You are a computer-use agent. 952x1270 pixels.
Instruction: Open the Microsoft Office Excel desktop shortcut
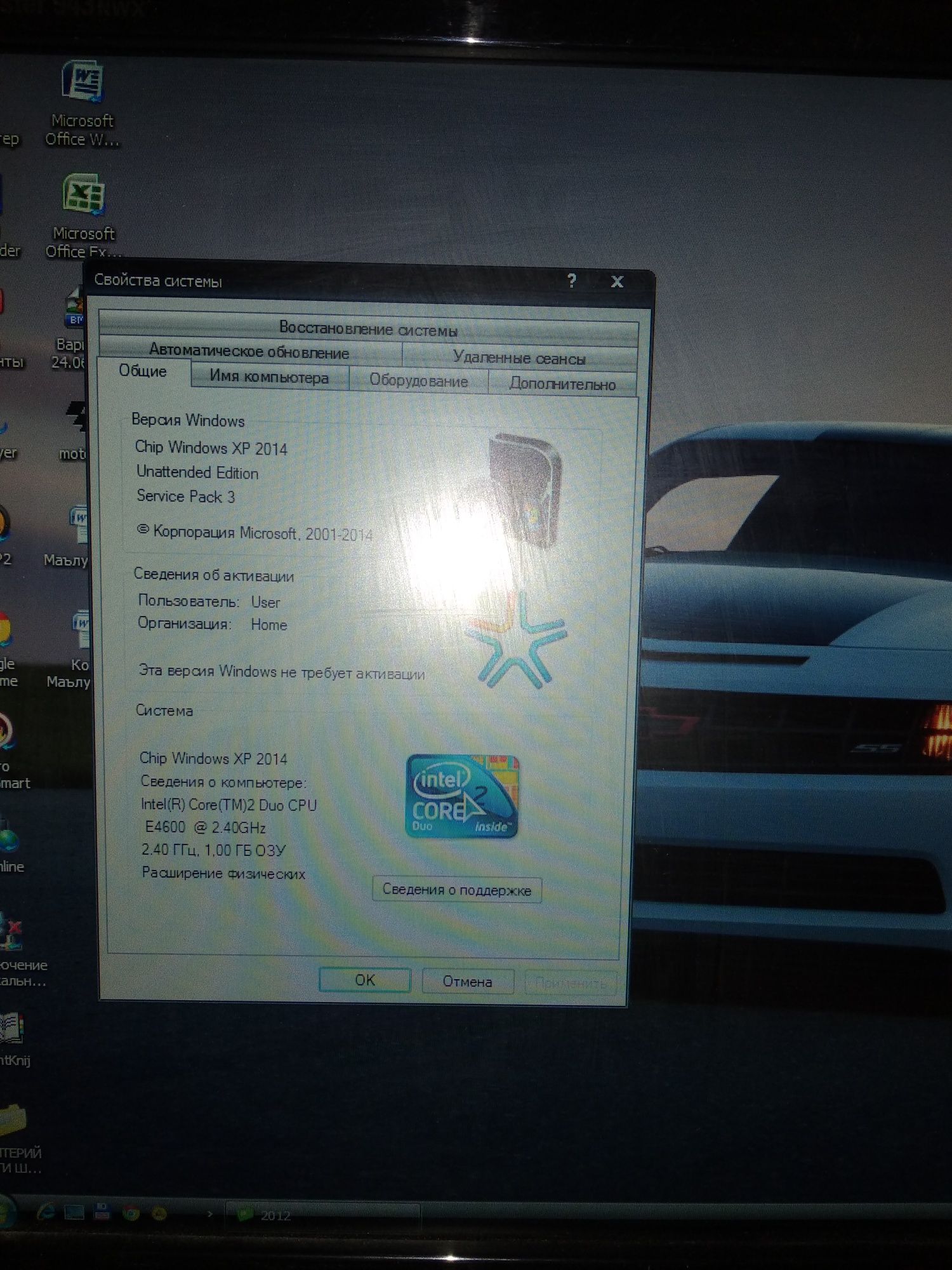(83, 216)
